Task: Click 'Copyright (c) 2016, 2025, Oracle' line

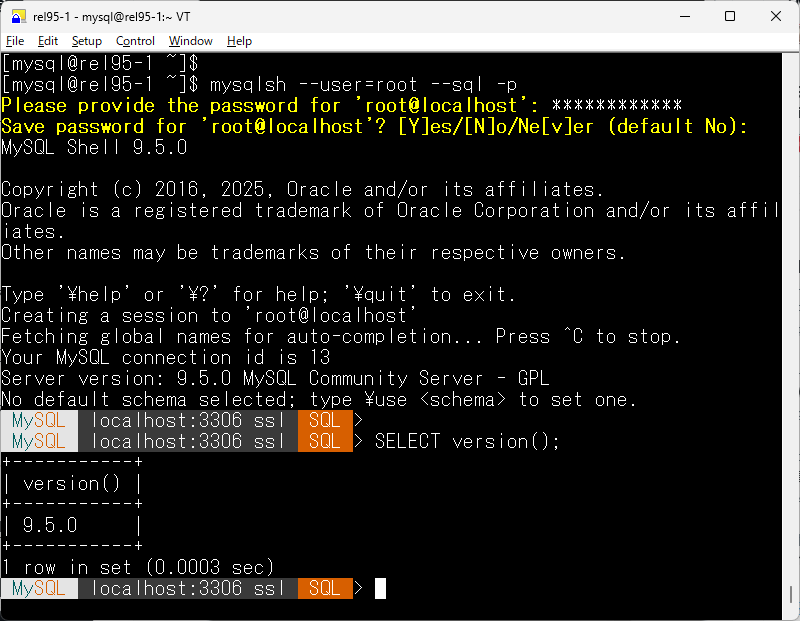Action: pyautogui.click(x=303, y=189)
